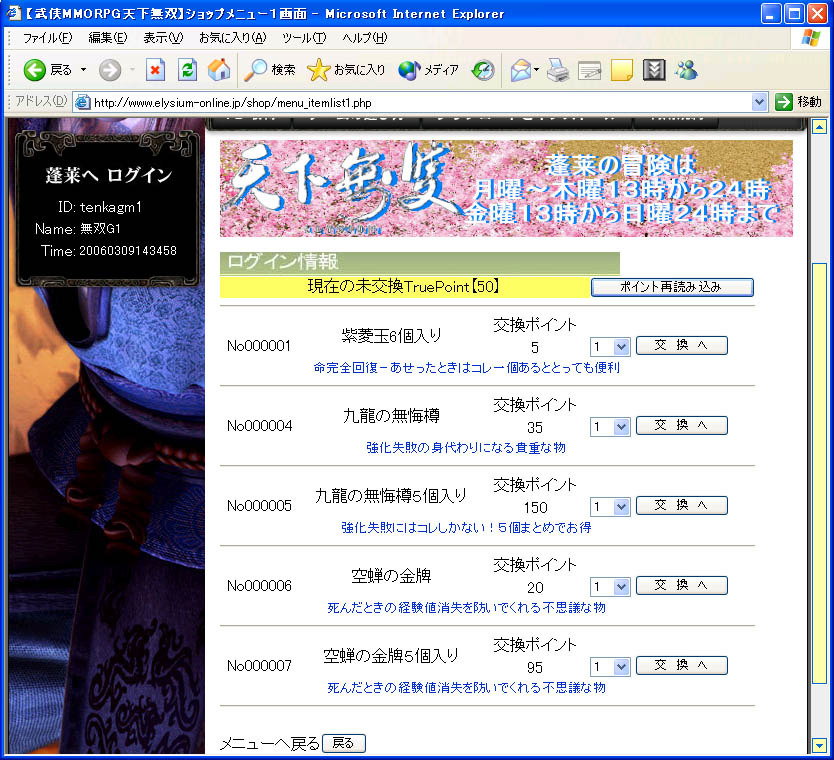This screenshot has width=834, height=760.
Task: Open the ツール(T) menu
Action: pyautogui.click(x=303, y=38)
